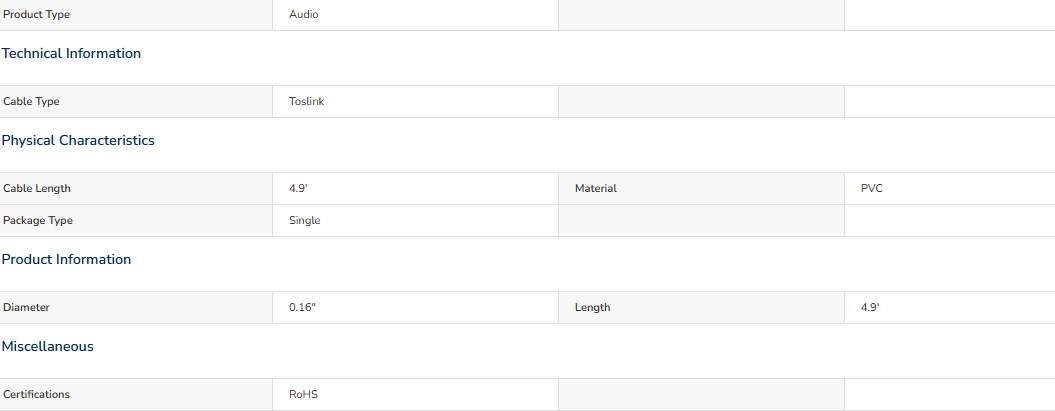The image size is (1055, 411).
Task: Select the Technical Information section heading
Action: [71, 53]
